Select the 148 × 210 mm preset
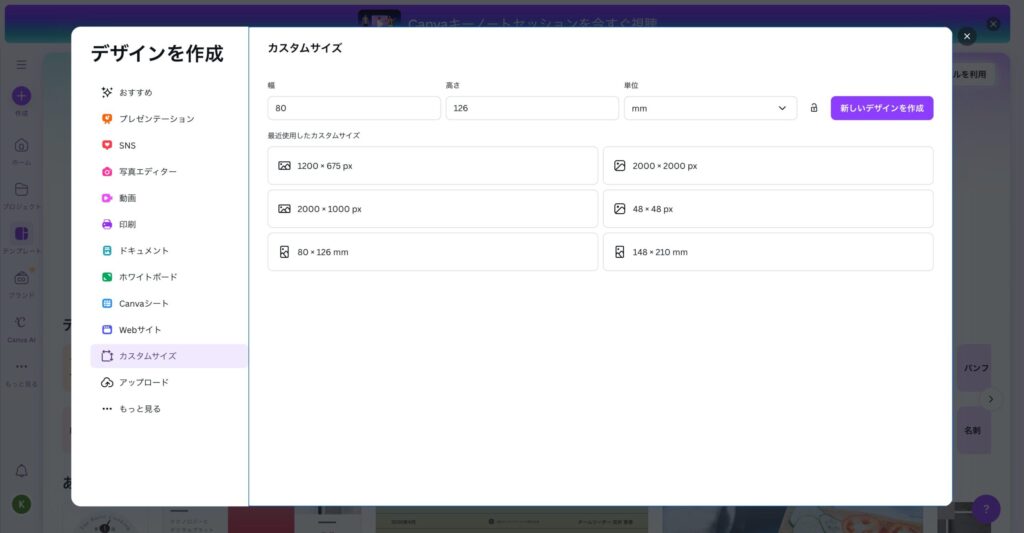This screenshot has width=1024, height=533. pyautogui.click(x=767, y=252)
